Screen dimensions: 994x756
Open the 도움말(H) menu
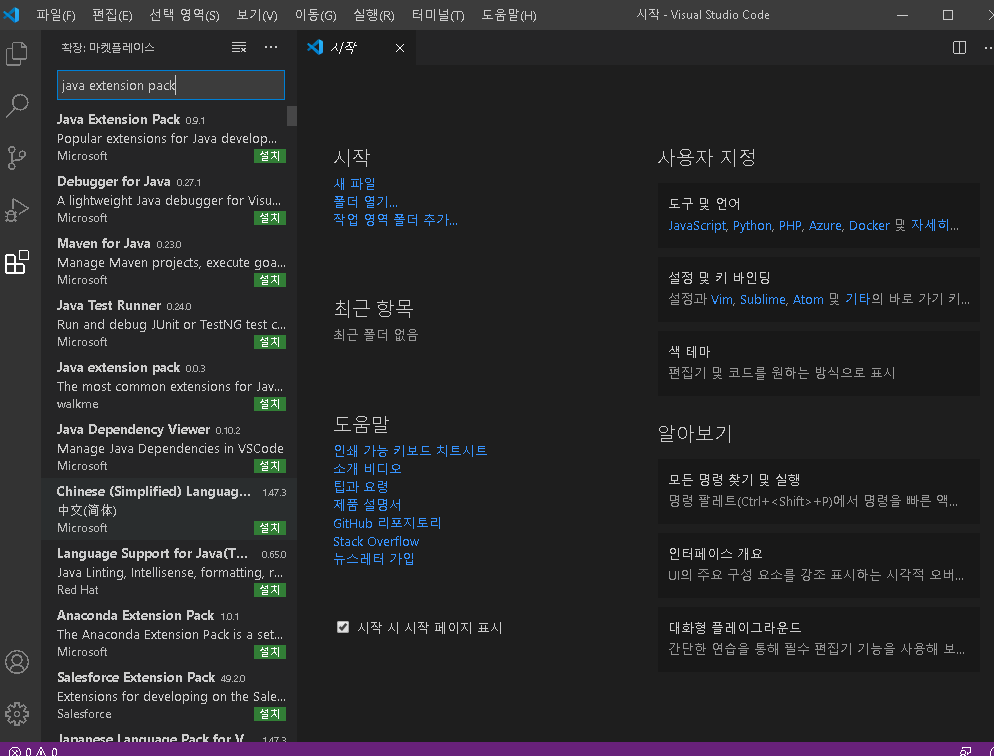tap(508, 15)
